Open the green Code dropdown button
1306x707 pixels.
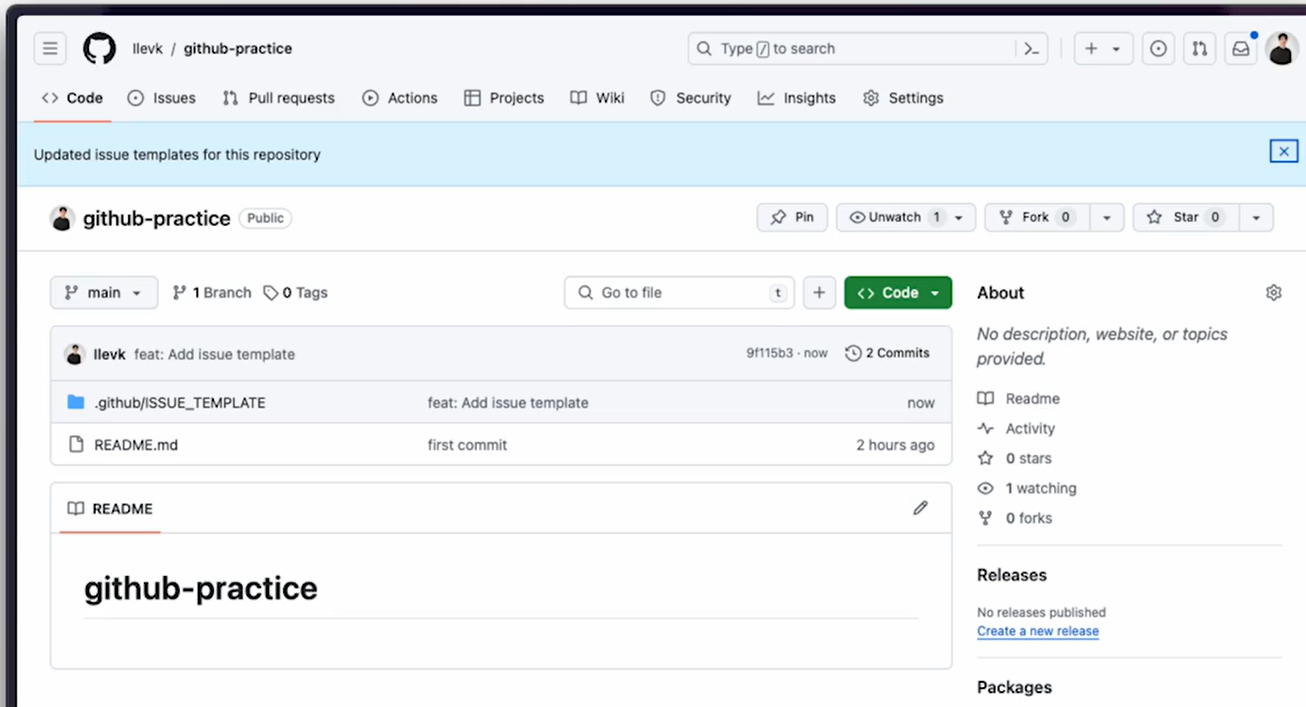coord(898,293)
